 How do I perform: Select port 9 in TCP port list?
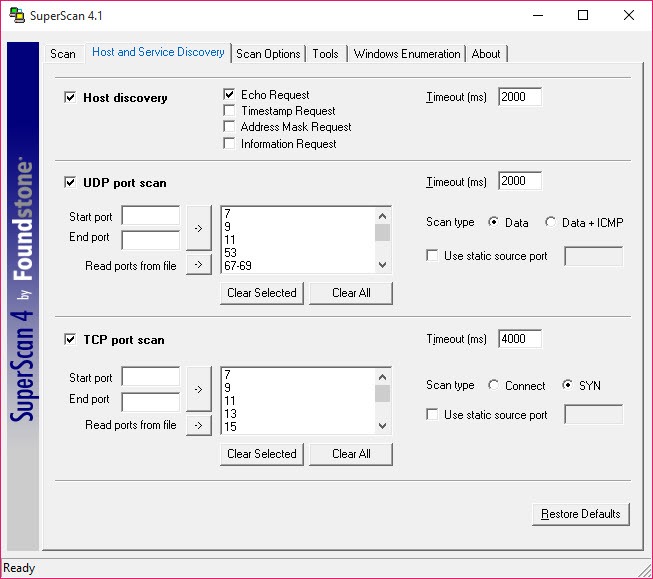pos(298,387)
